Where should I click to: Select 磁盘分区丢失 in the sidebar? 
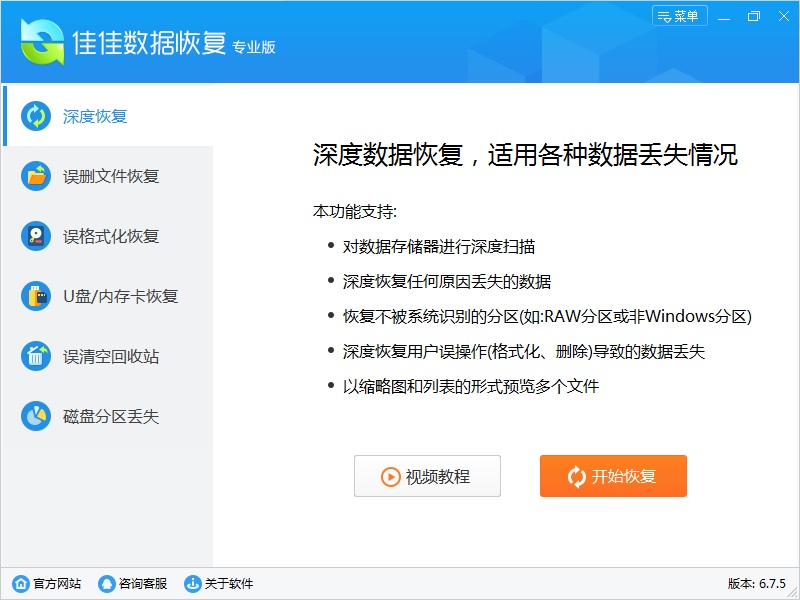coord(108,416)
